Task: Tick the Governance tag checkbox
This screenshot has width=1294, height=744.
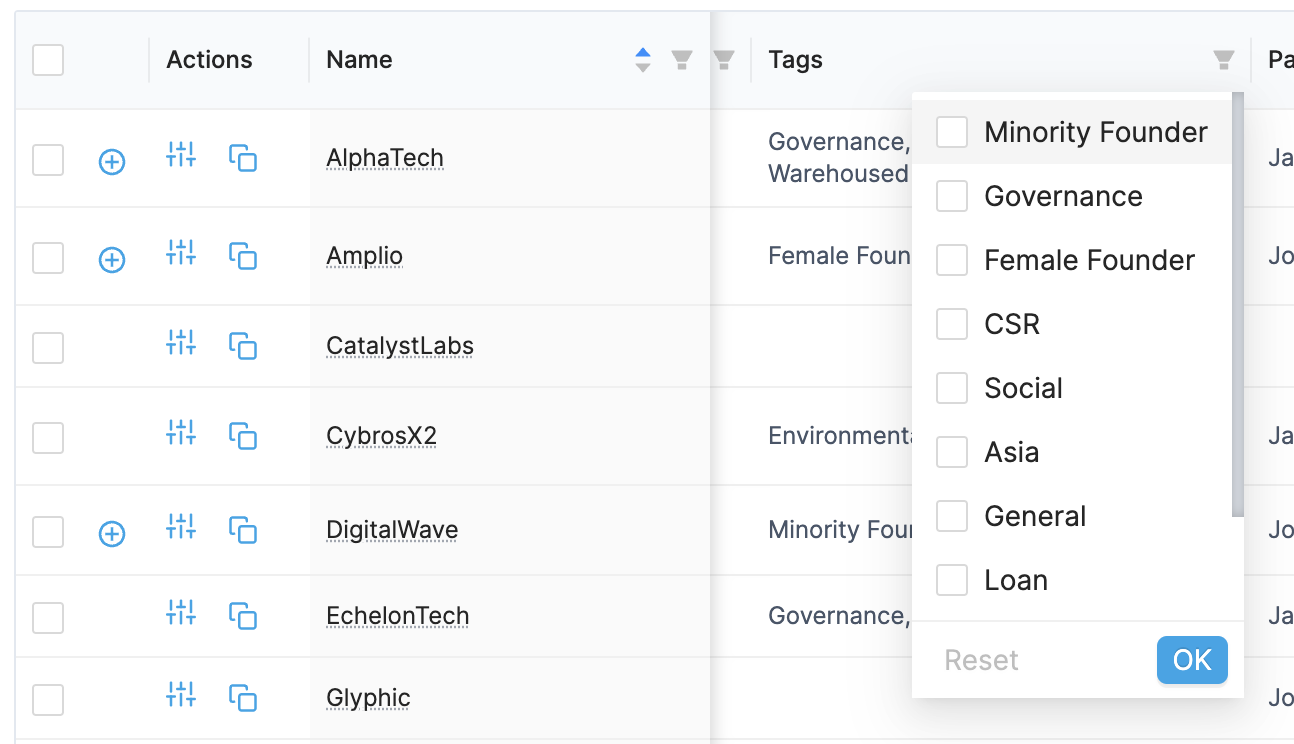Action: point(952,196)
